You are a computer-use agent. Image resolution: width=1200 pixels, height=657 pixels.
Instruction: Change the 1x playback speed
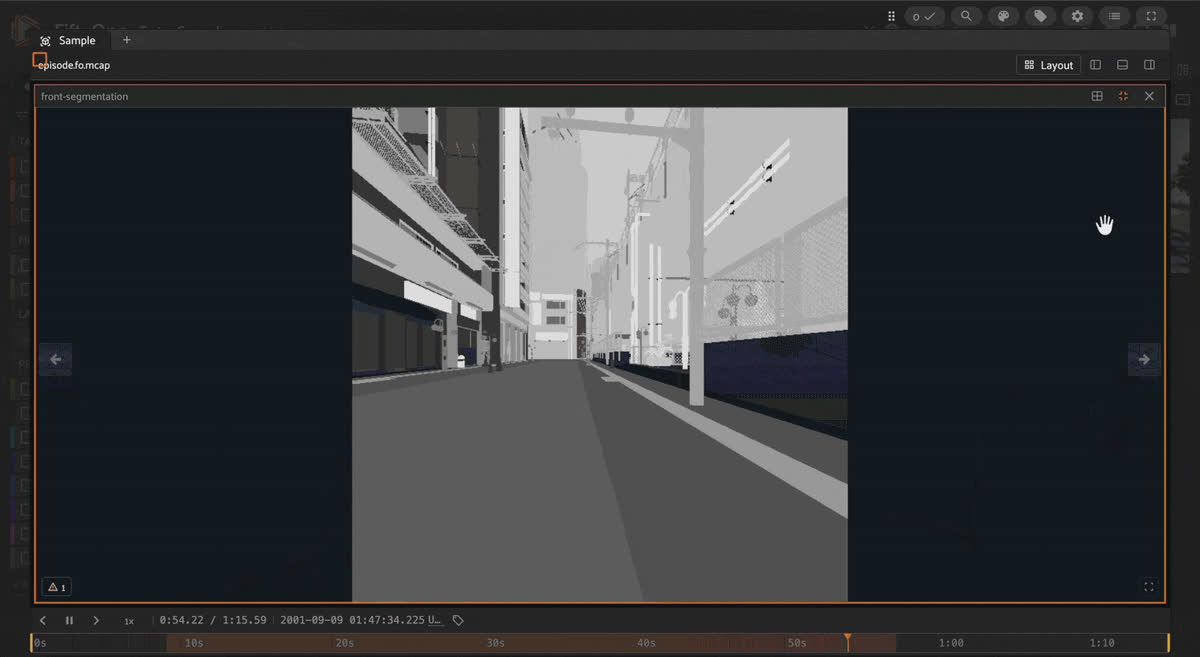[x=129, y=621]
